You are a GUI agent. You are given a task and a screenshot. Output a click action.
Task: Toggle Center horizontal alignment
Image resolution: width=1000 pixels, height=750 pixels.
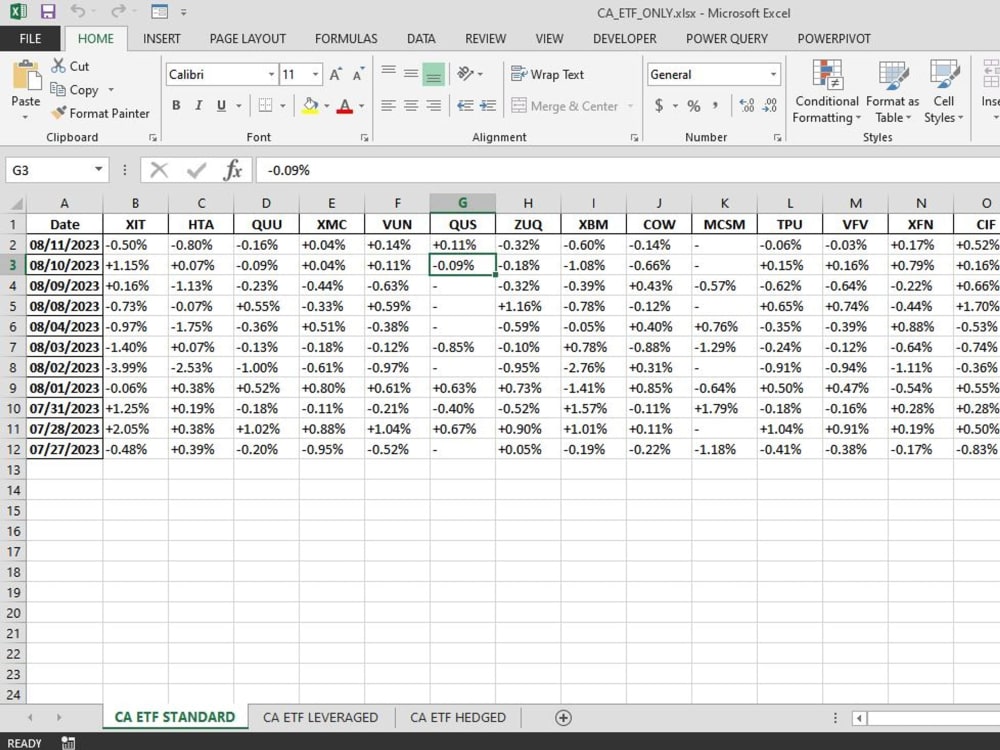[411, 105]
